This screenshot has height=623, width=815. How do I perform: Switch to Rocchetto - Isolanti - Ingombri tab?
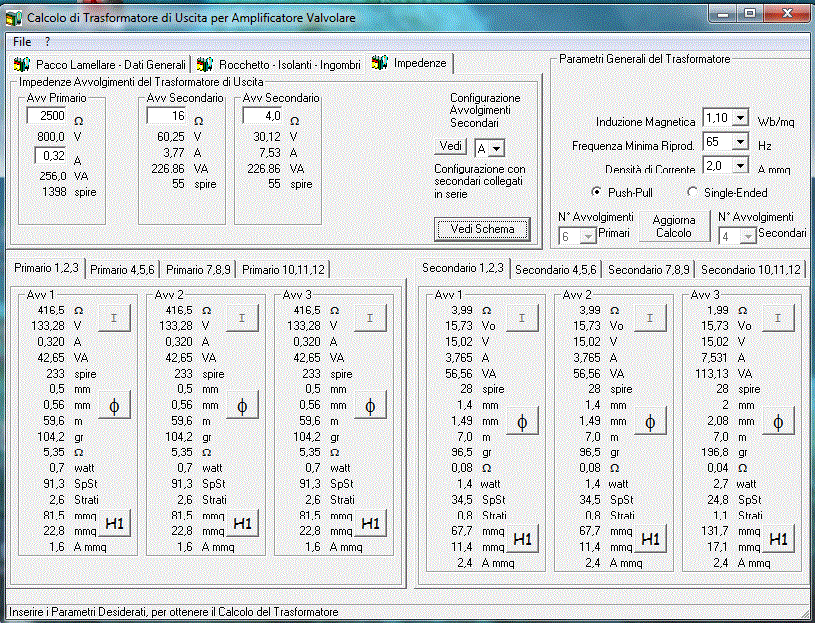[278, 64]
